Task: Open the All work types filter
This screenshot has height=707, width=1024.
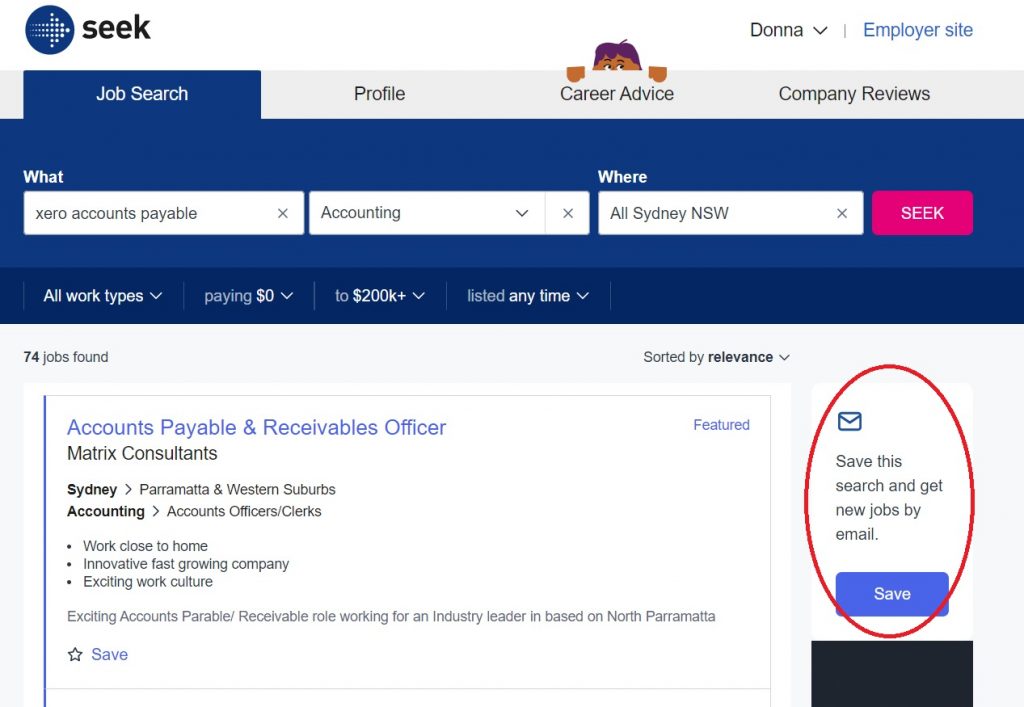Action: (x=103, y=296)
